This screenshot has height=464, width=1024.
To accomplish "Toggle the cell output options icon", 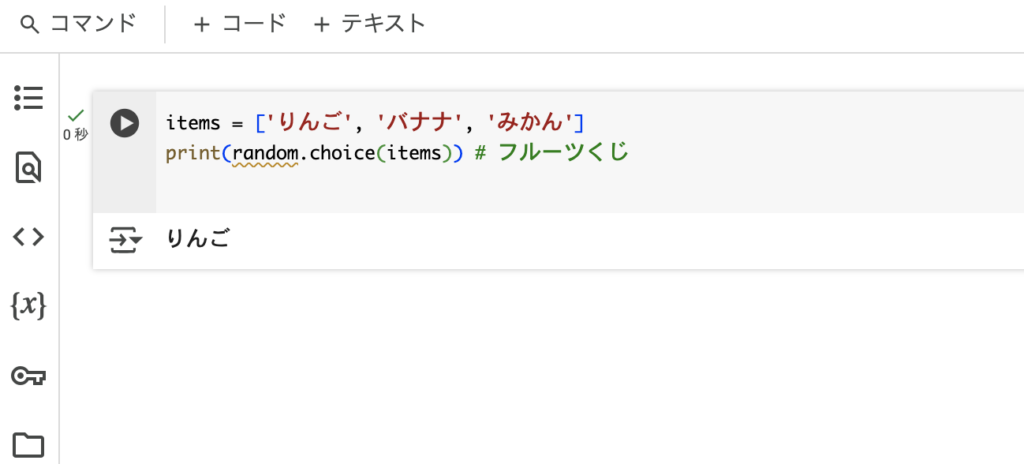I will click(x=125, y=240).
